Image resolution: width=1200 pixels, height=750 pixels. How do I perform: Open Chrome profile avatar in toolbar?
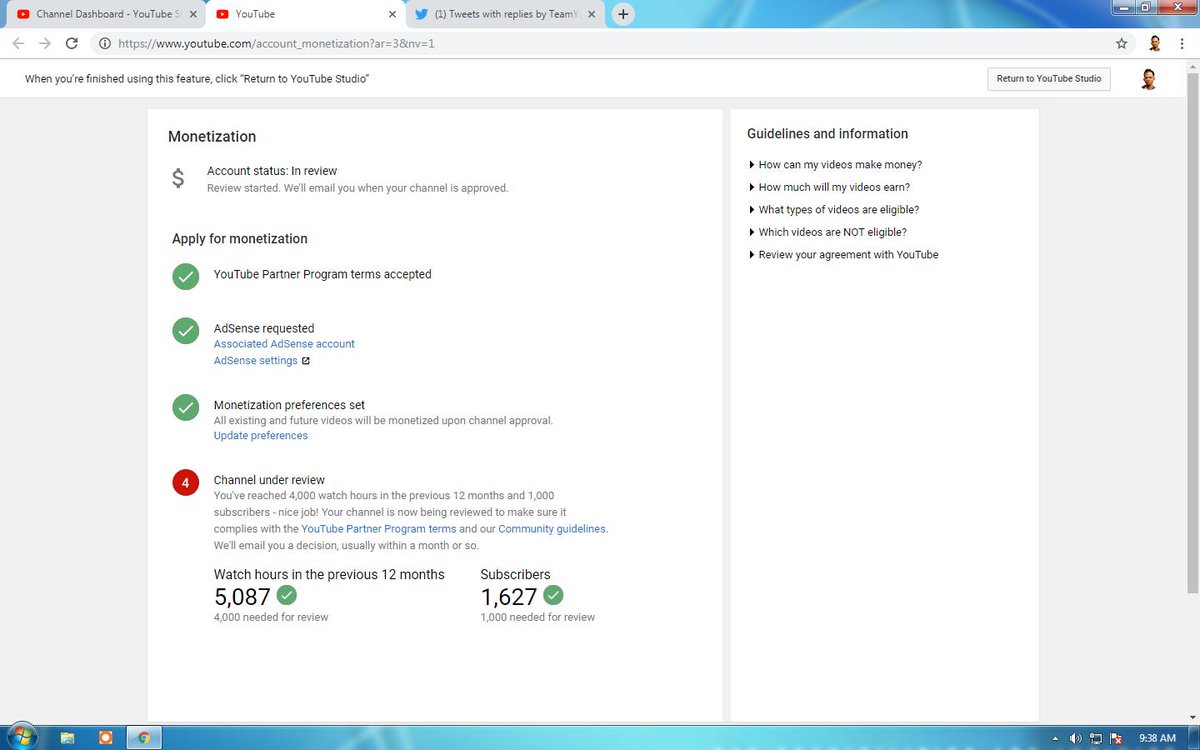(x=1154, y=44)
